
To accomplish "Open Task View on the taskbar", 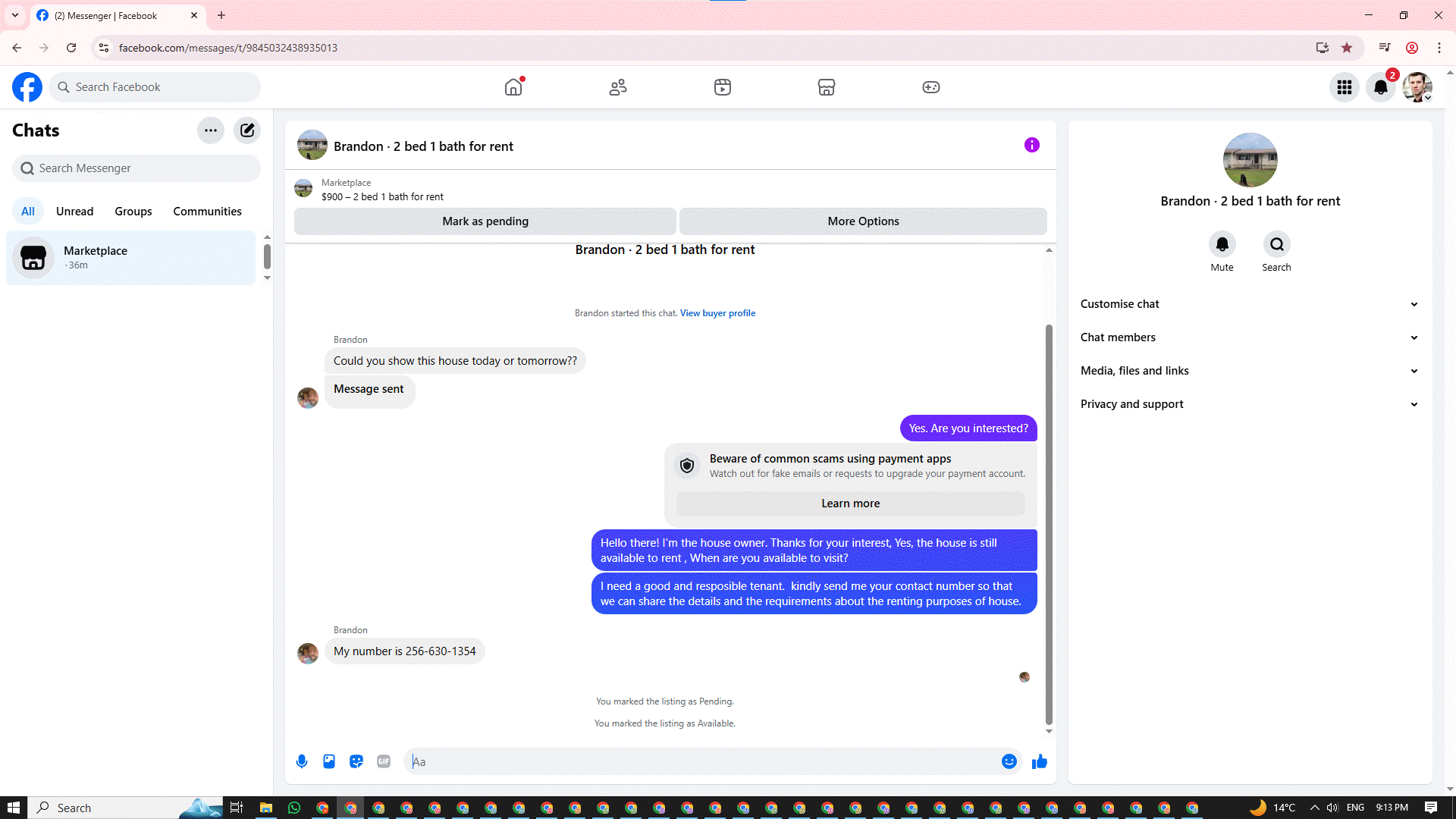I will tap(237, 808).
